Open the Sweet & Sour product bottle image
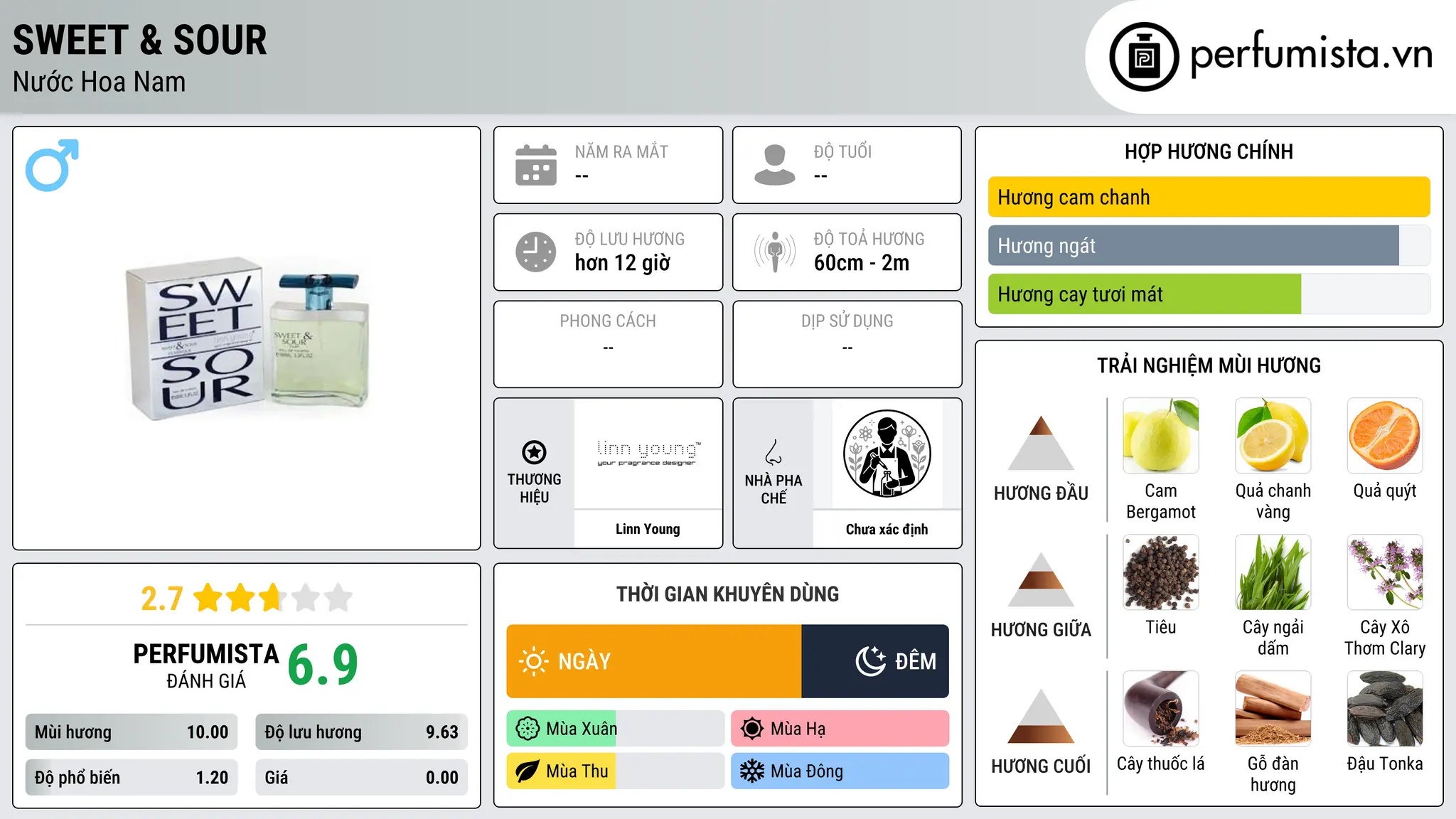Screen dimensions: 1456x819 (x=247, y=338)
